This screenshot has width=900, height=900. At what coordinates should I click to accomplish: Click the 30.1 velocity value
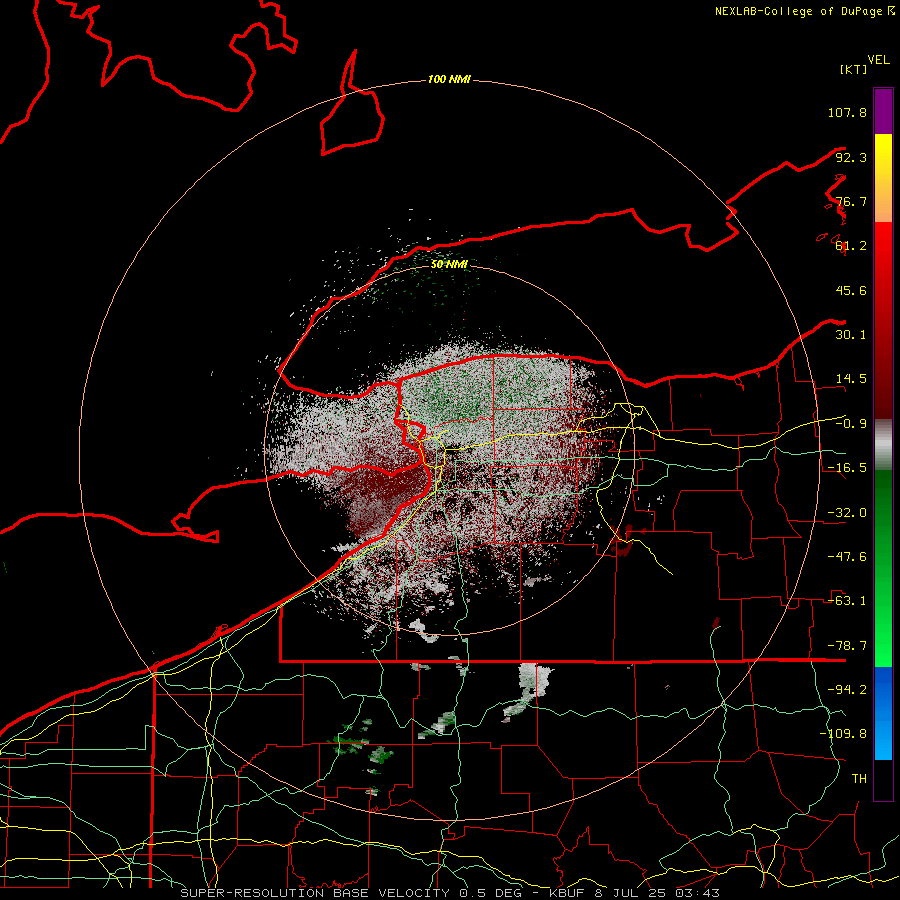click(x=851, y=335)
